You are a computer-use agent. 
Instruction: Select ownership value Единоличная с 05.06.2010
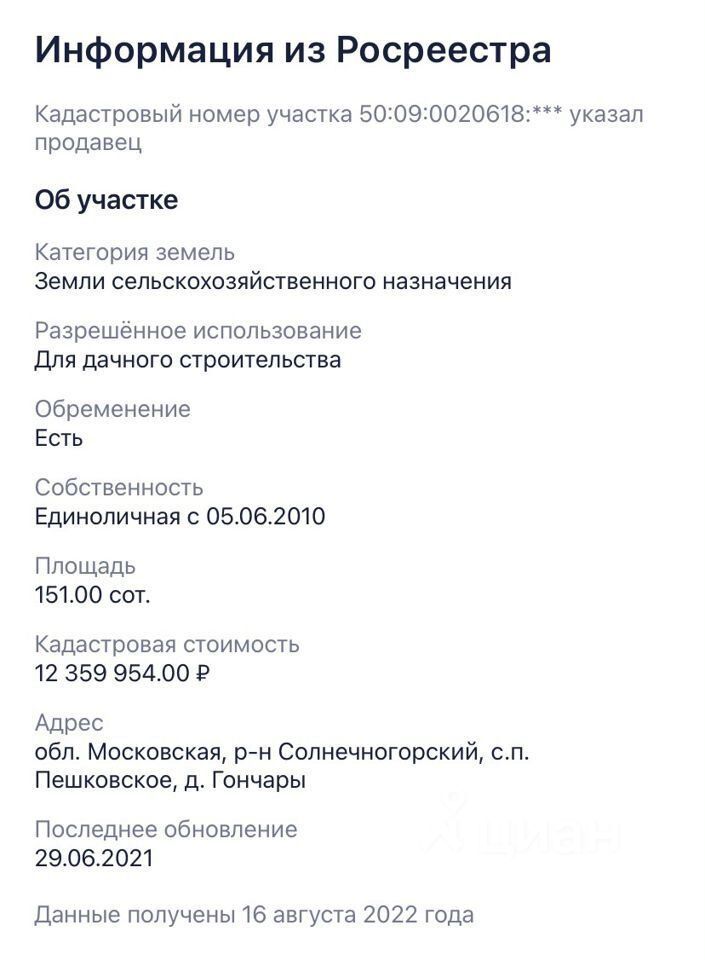coord(180,516)
